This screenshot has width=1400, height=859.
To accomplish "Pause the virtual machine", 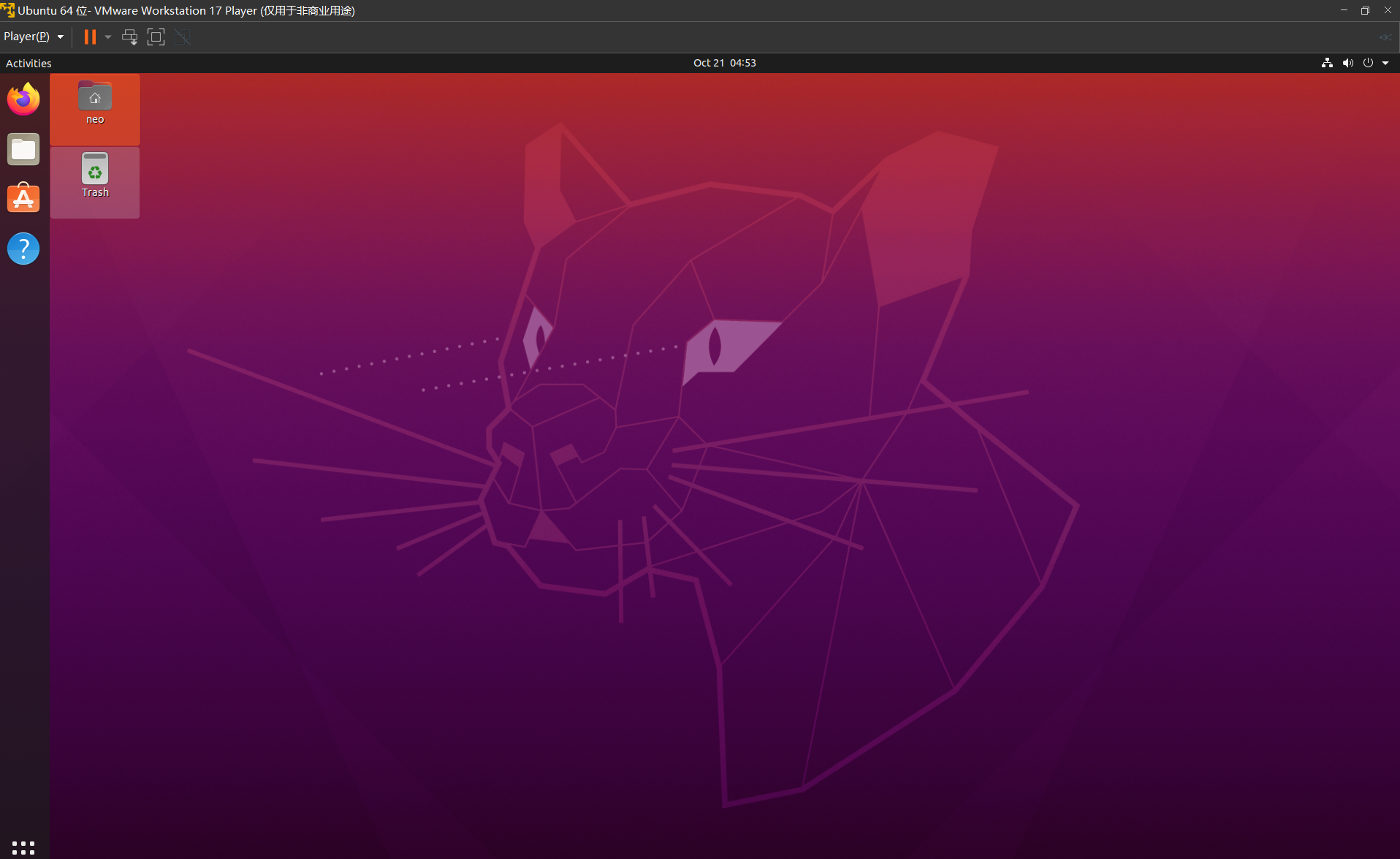I will pos(90,37).
